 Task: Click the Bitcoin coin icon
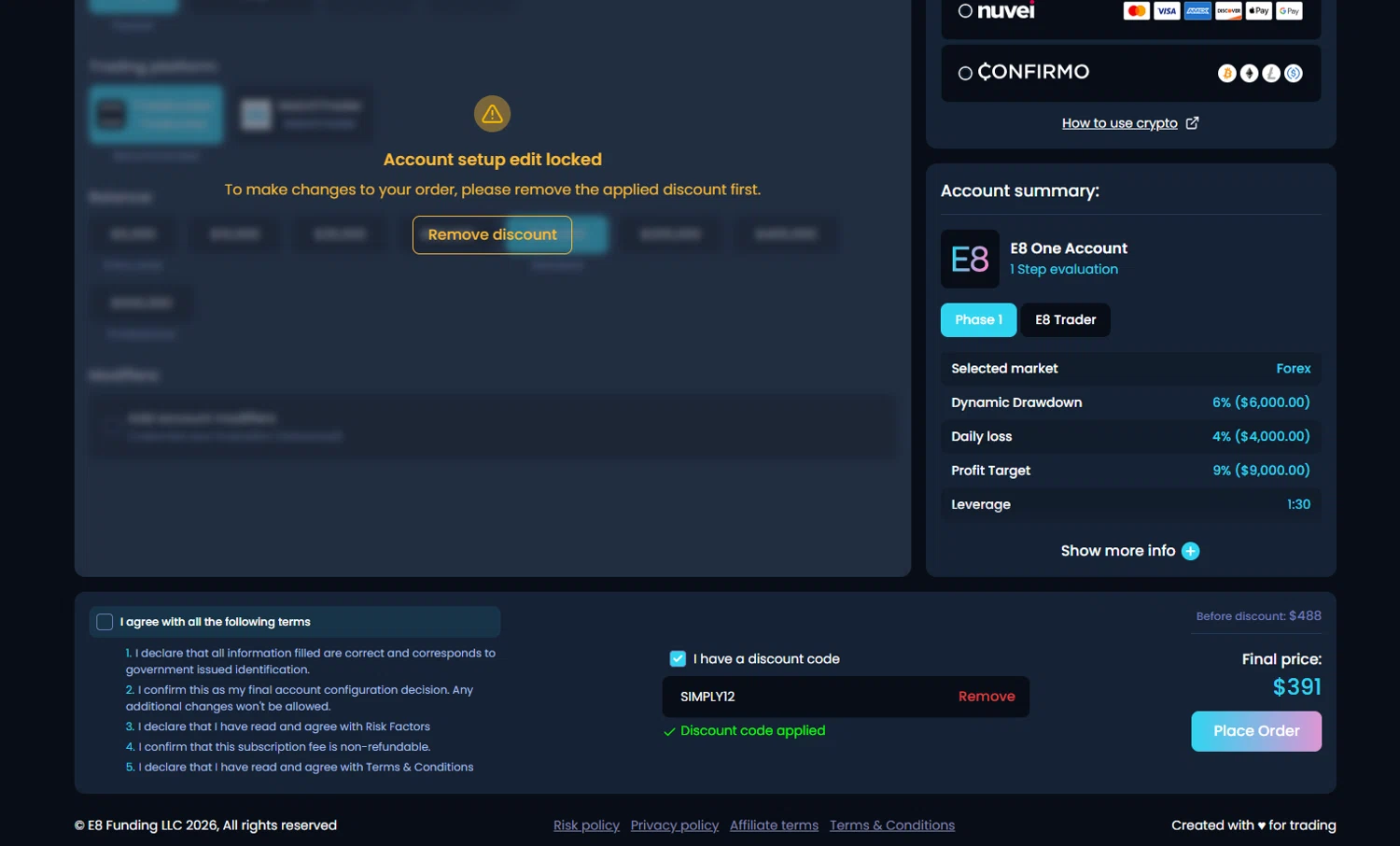click(1227, 74)
